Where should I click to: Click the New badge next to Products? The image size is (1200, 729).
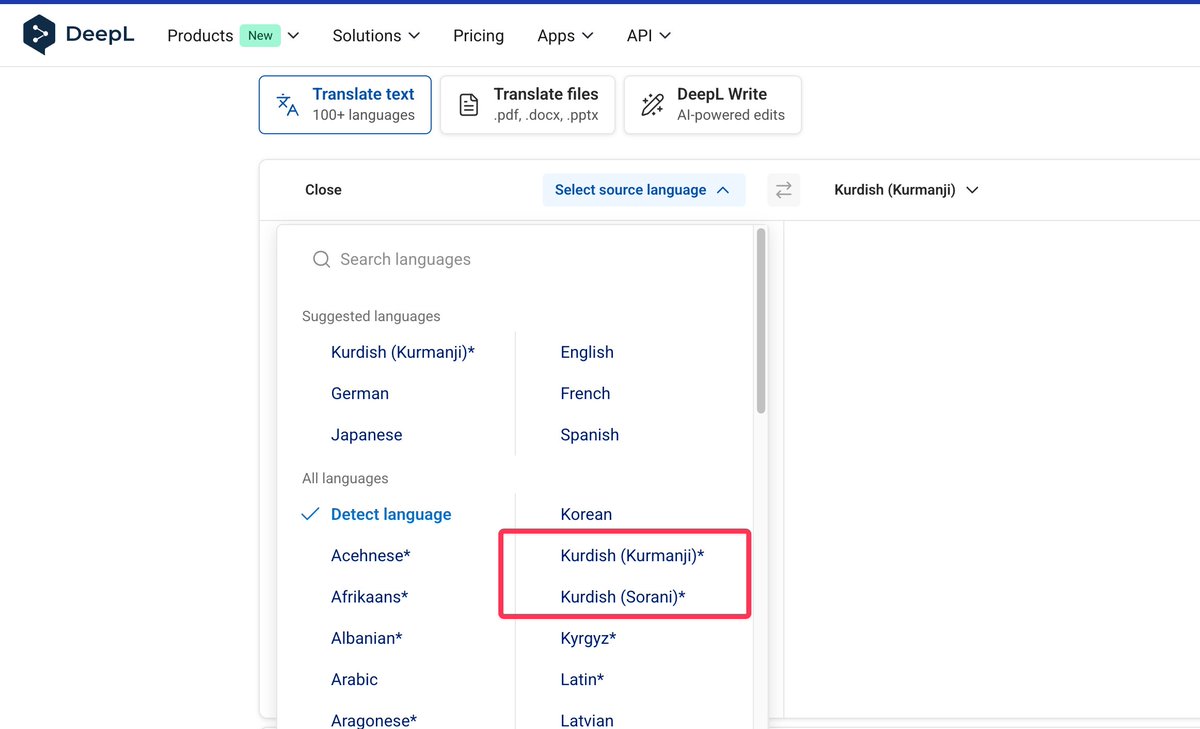(260, 35)
